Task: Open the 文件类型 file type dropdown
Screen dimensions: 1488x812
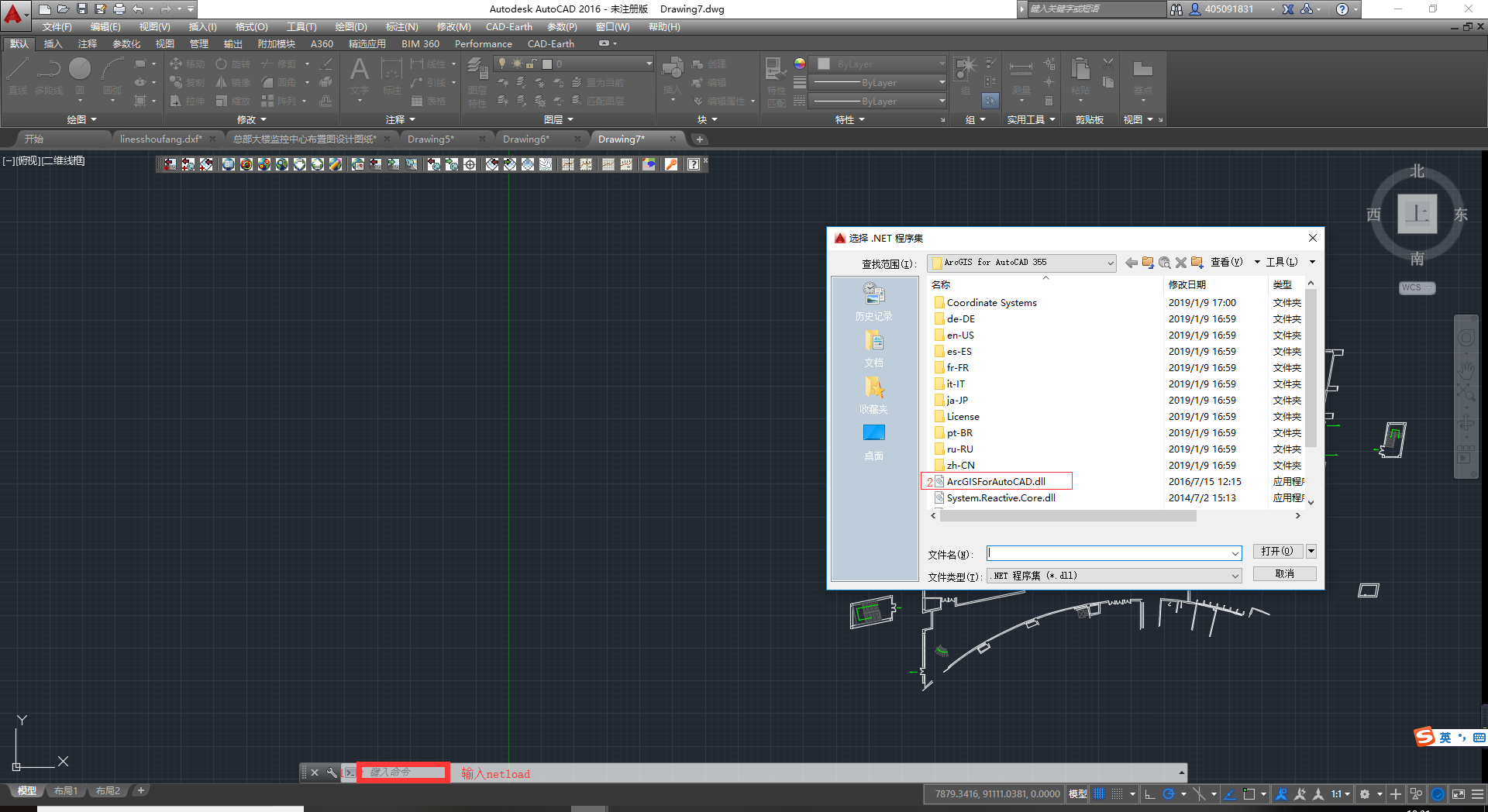Action: click(x=1114, y=576)
